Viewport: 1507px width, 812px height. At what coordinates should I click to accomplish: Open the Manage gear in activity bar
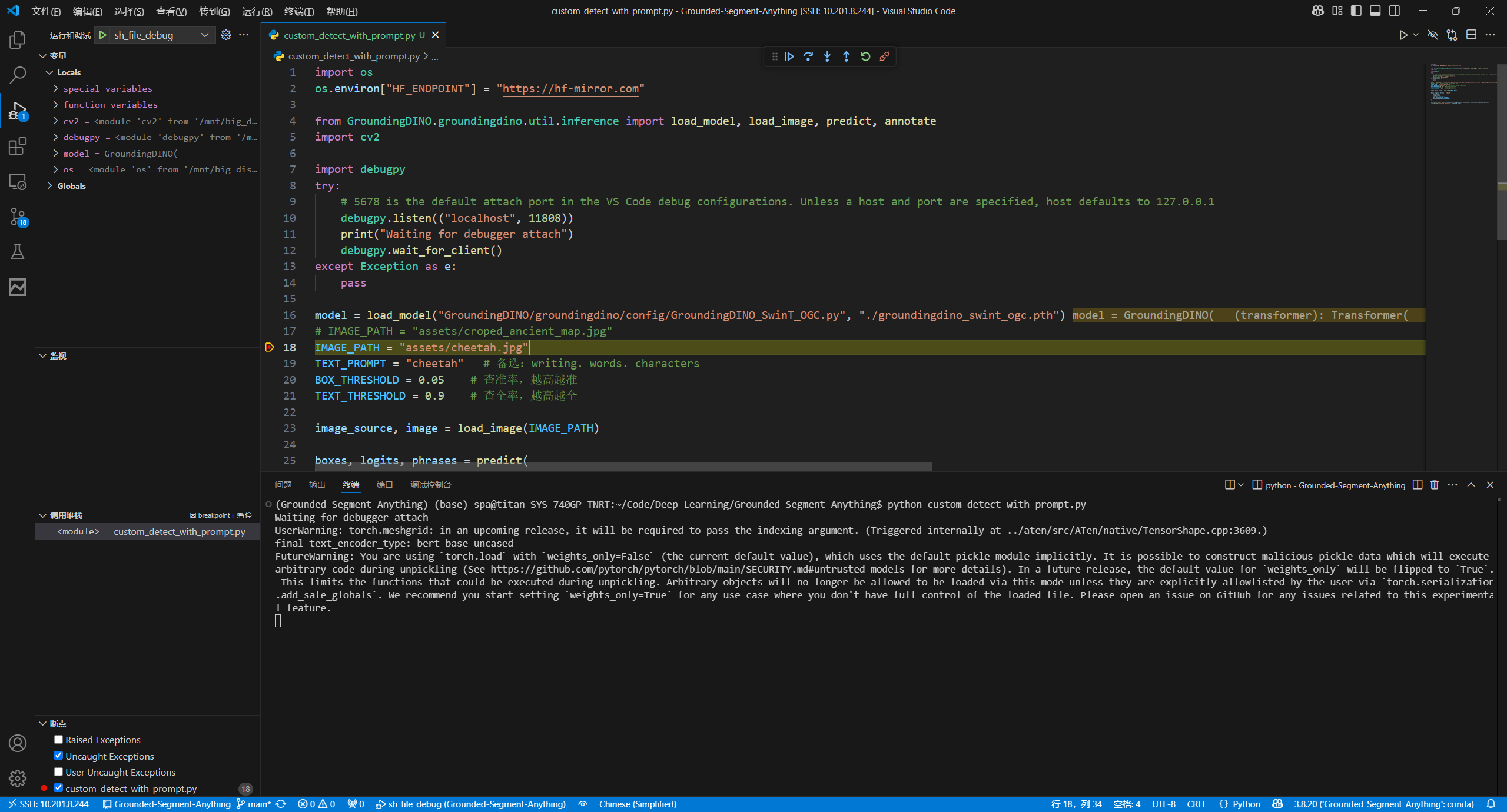click(18, 778)
